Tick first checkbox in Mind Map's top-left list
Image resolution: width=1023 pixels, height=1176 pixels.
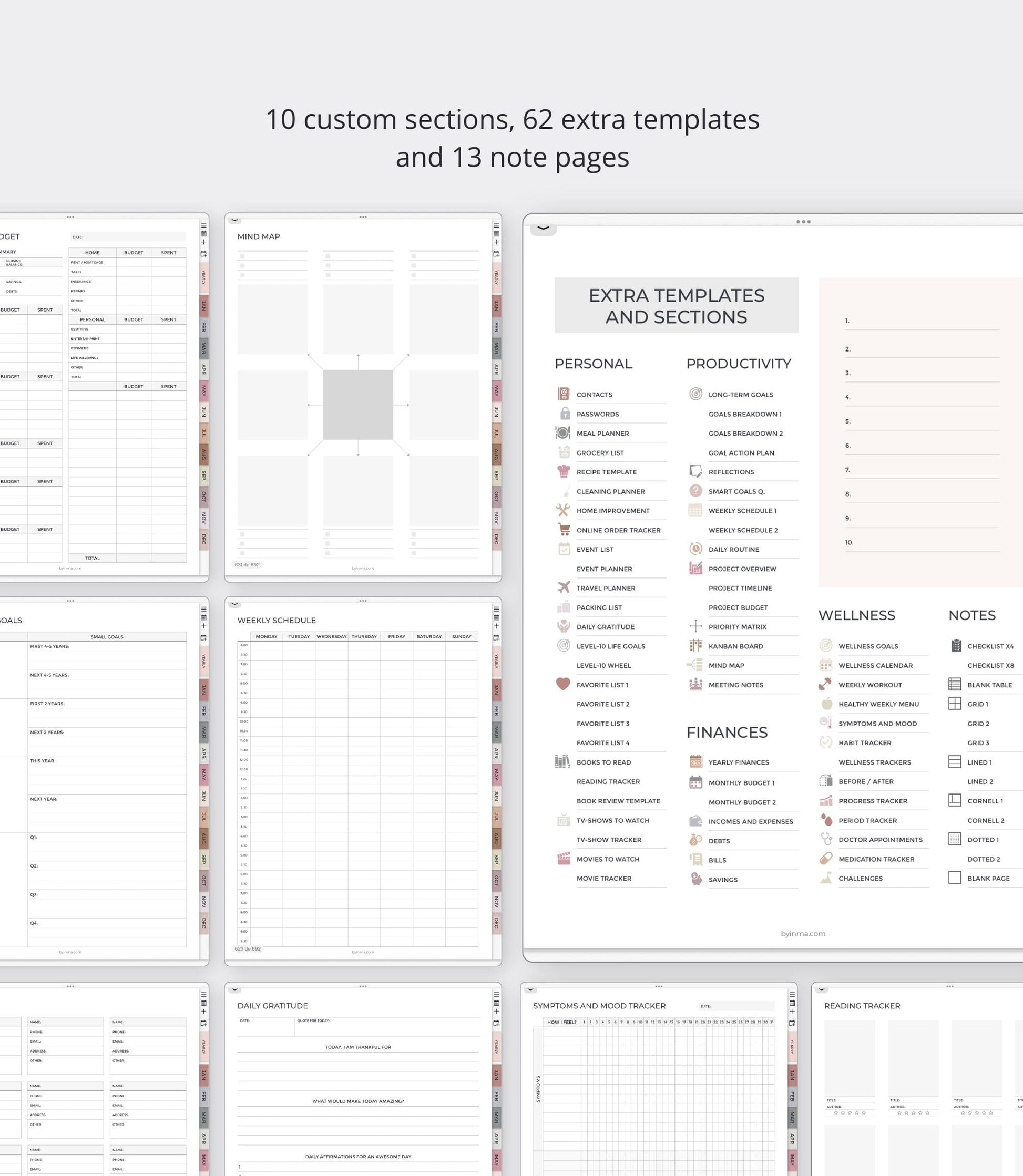(242, 256)
